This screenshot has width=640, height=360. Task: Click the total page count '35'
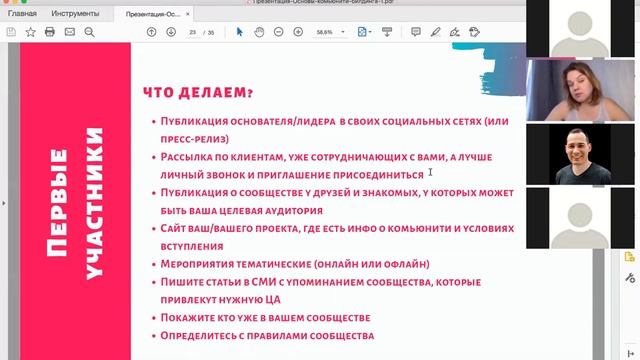(x=211, y=33)
